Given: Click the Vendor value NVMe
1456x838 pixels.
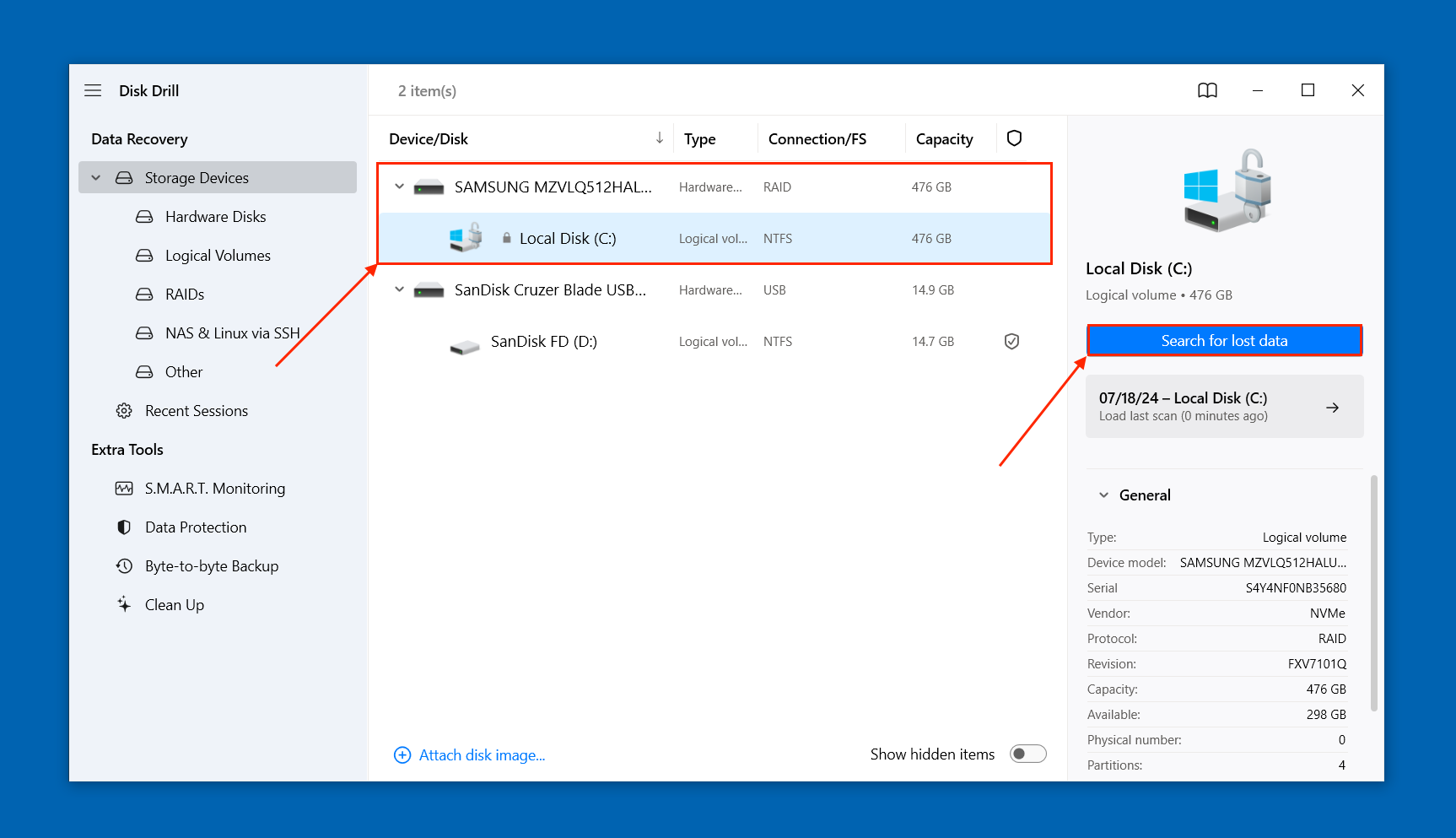Looking at the screenshot, I should 1328,614.
